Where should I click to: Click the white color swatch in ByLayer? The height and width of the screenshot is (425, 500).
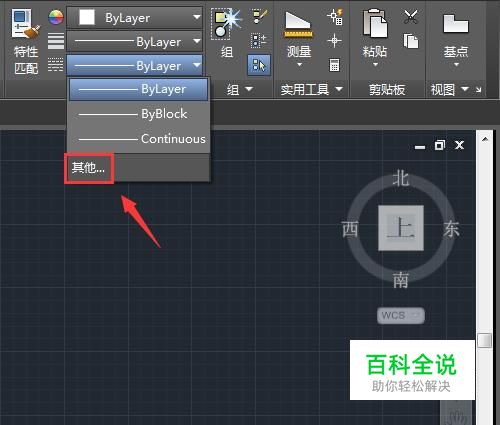87,17
